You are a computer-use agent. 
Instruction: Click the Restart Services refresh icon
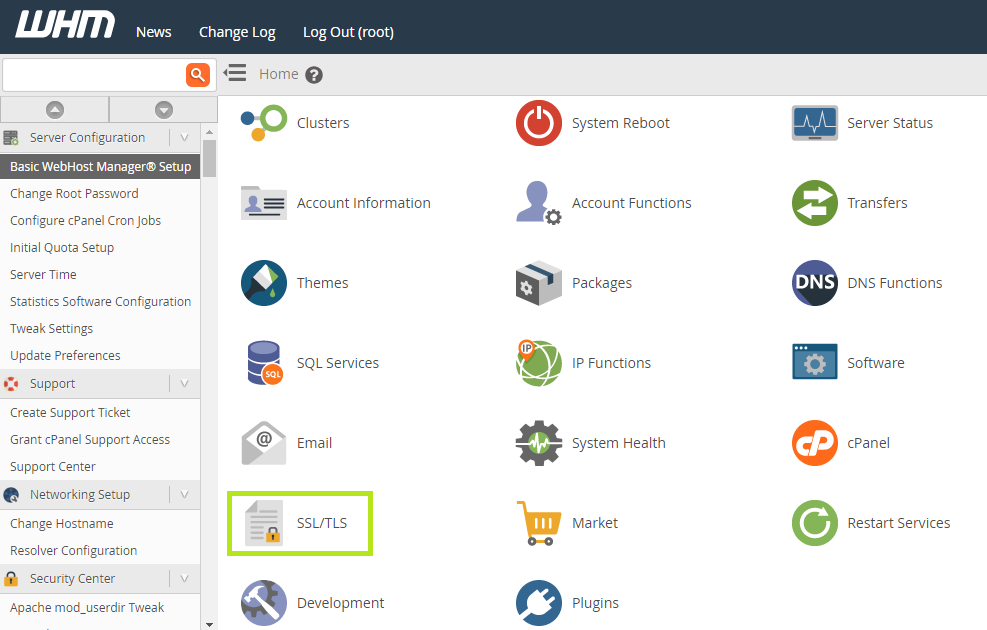815,522
